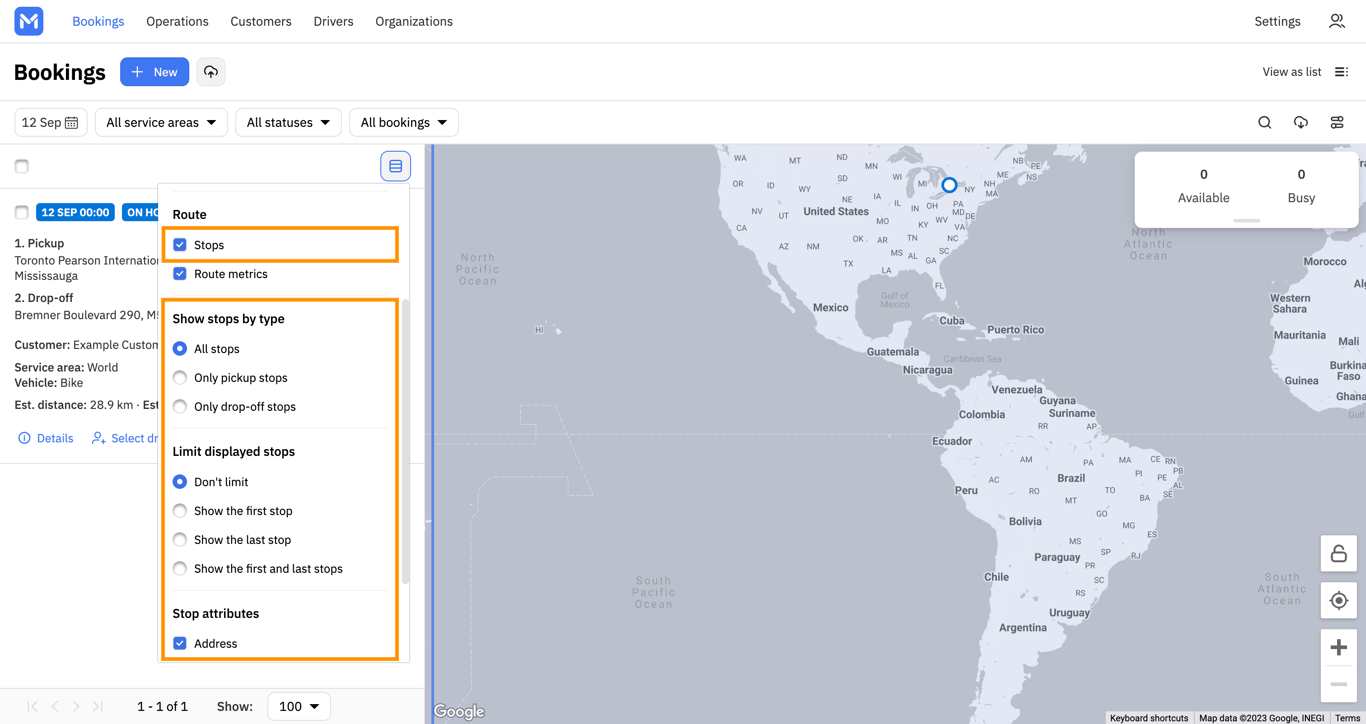Image resolution: width=1366 pixels, height=724 pixels.
Task: Go to previous page arrow
Action: (x=55, y=706)
